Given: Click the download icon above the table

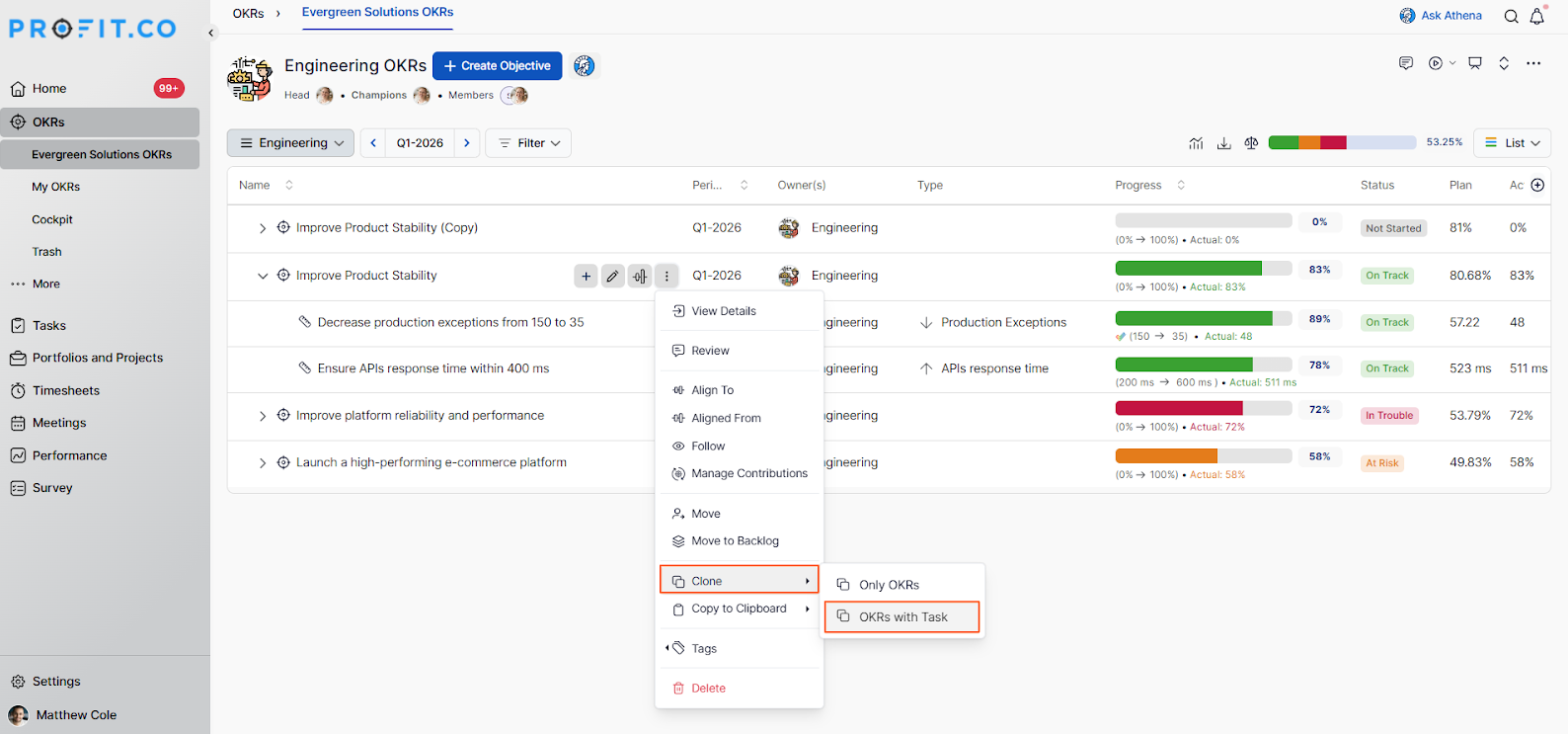Looking at the screenshot, I should click(x=1223, y=143).
